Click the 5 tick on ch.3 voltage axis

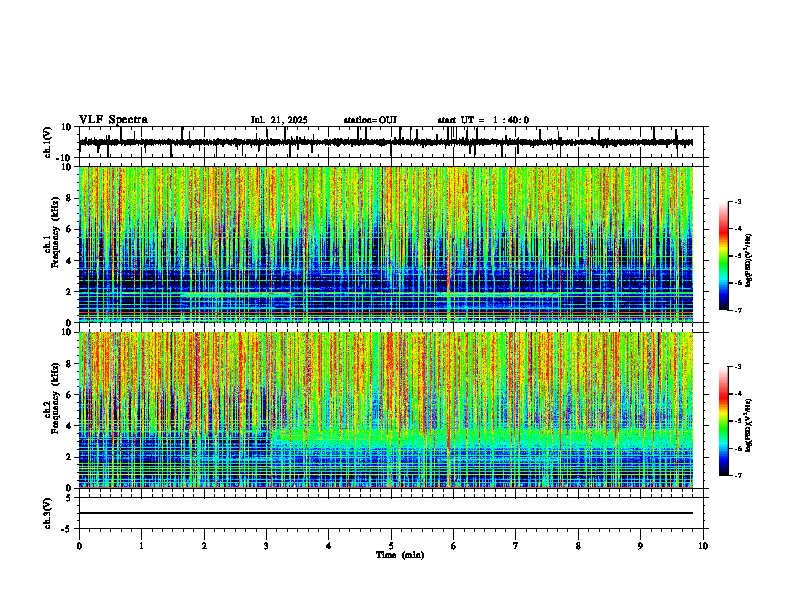69,498
